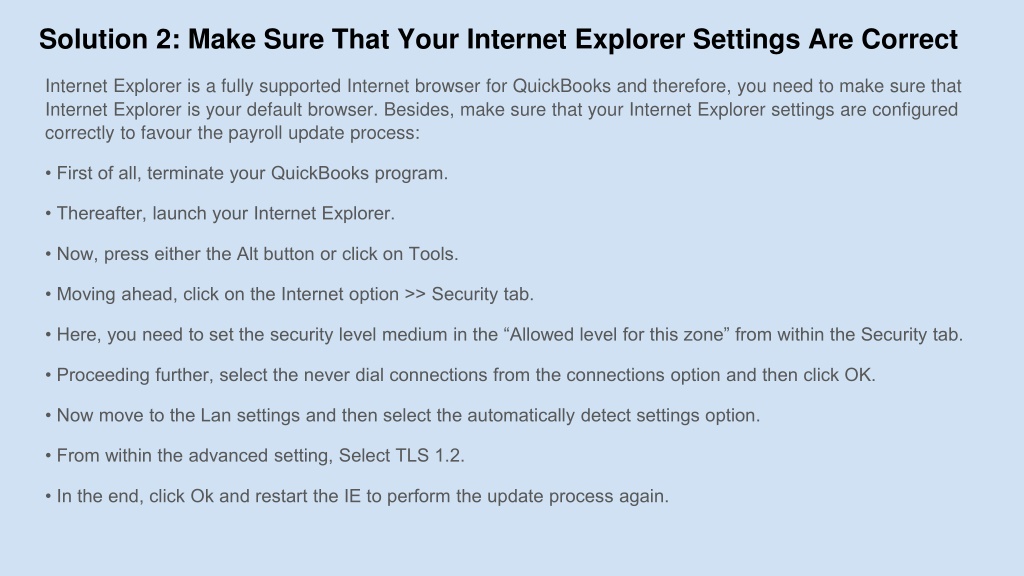Click 'Internet Explorer' in the slide title
The height and width of the screenshot is (576, 1024).
575,40
